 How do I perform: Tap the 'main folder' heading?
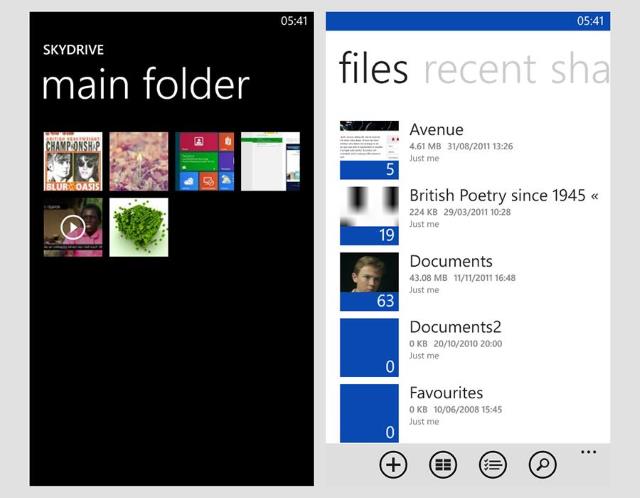pos(146,84)
